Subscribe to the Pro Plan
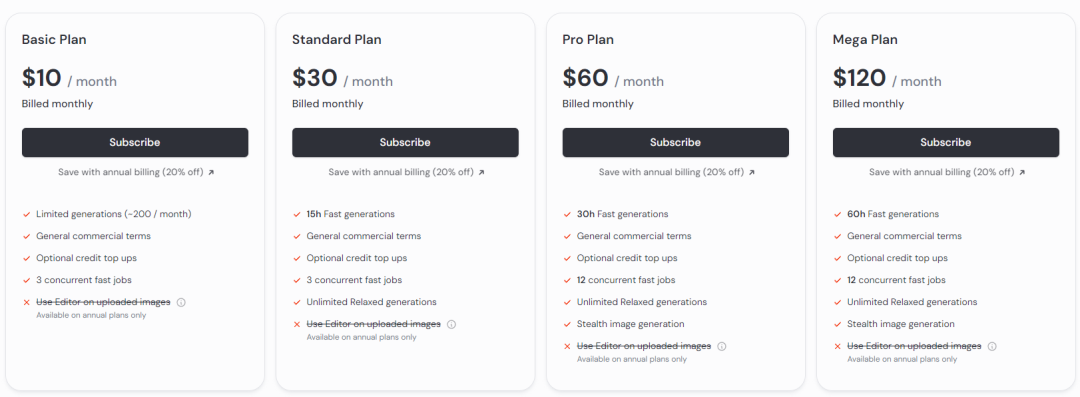 pos(676,143)
